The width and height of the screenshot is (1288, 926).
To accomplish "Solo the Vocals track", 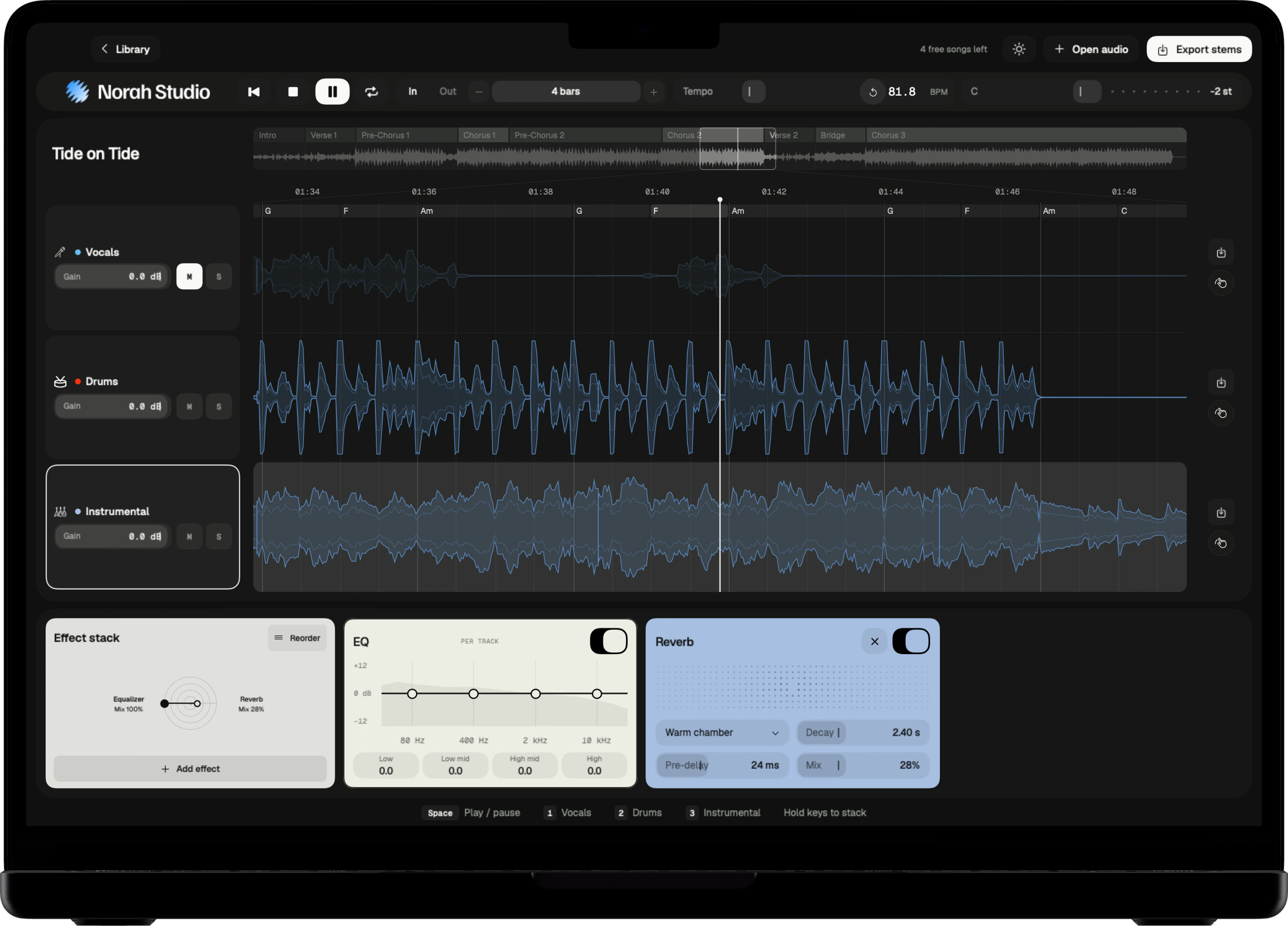I will (218, 276).
